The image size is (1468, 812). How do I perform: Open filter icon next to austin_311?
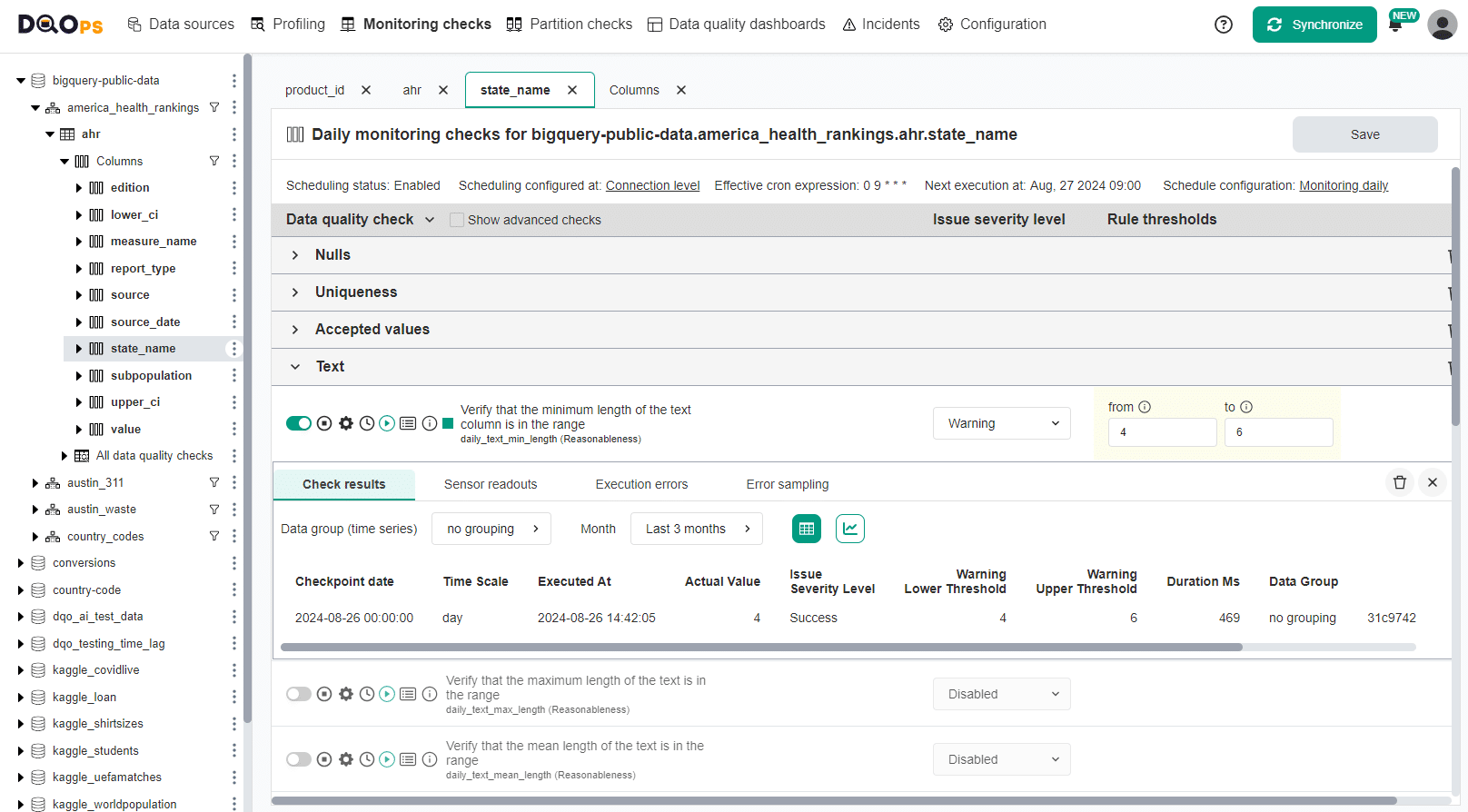[x=214, y=482]
